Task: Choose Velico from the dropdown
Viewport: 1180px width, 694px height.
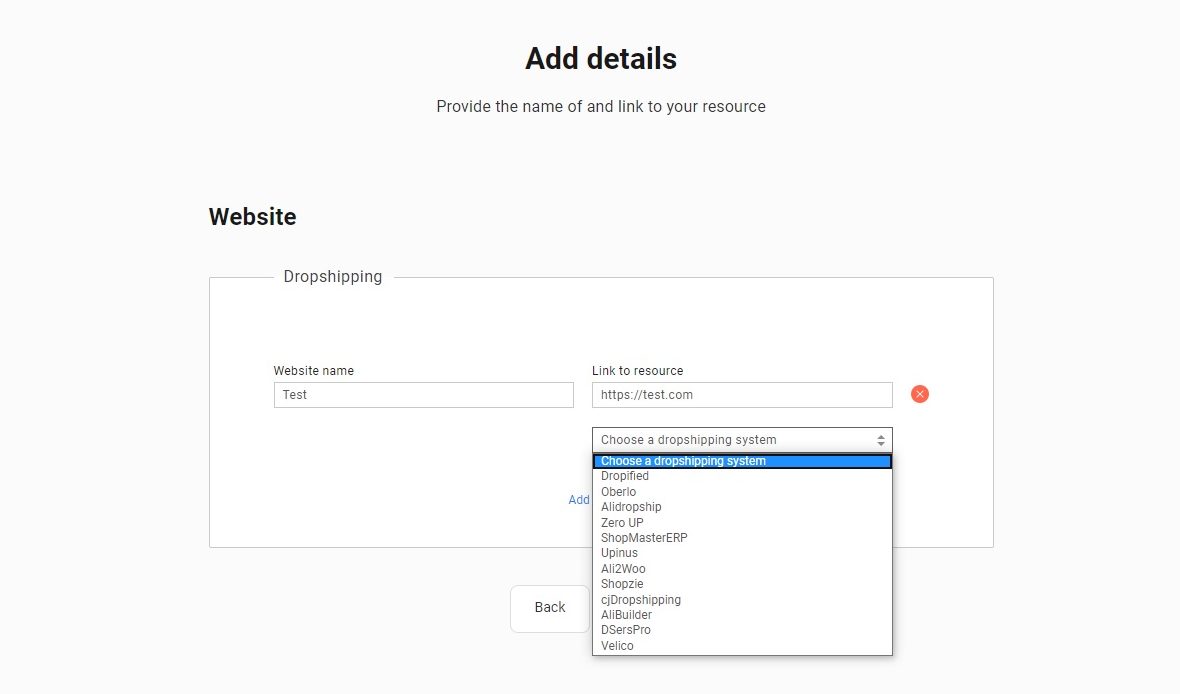Action: point(742,645)
